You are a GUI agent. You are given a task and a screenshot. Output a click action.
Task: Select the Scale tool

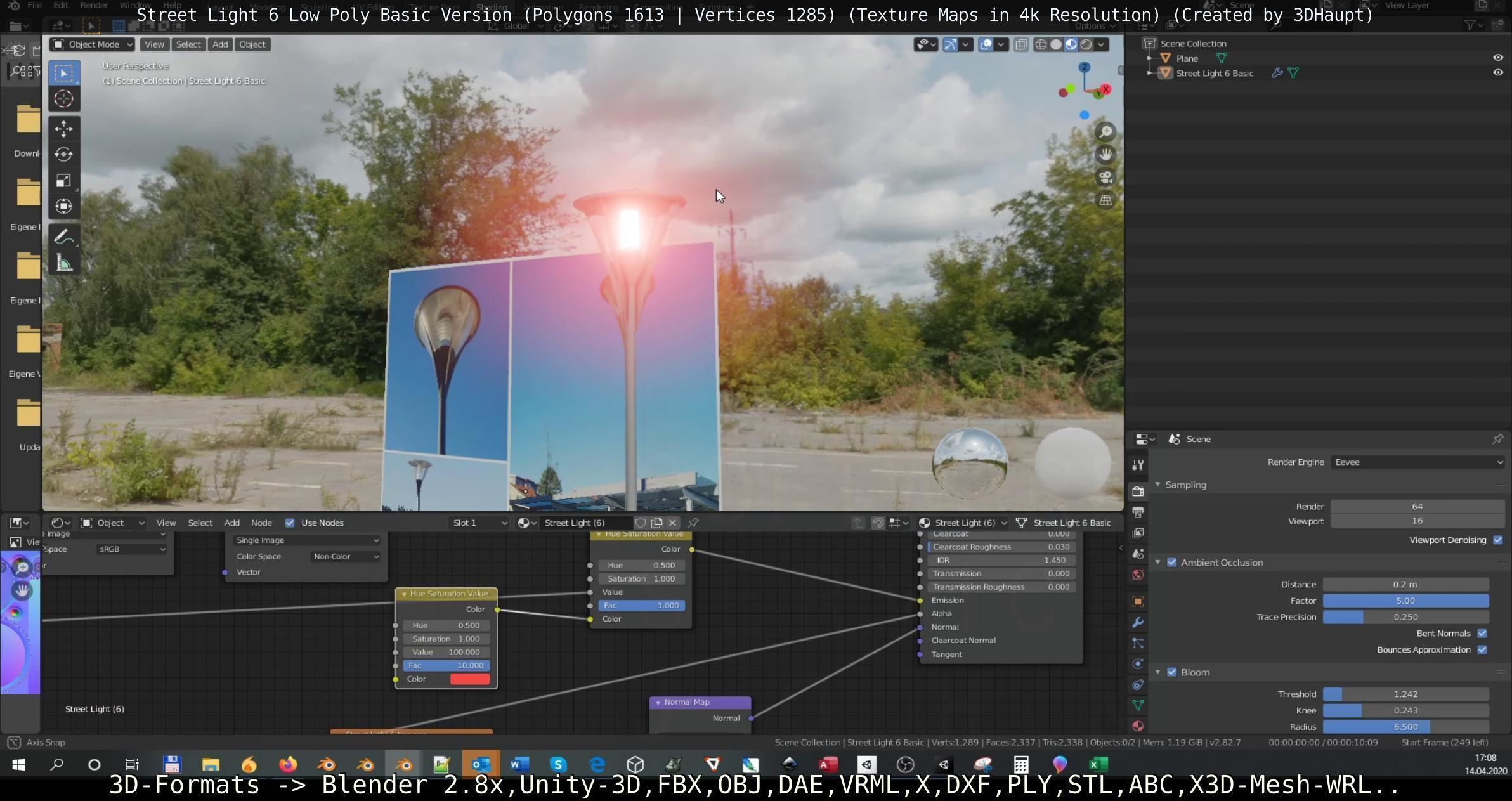point(63,180)
